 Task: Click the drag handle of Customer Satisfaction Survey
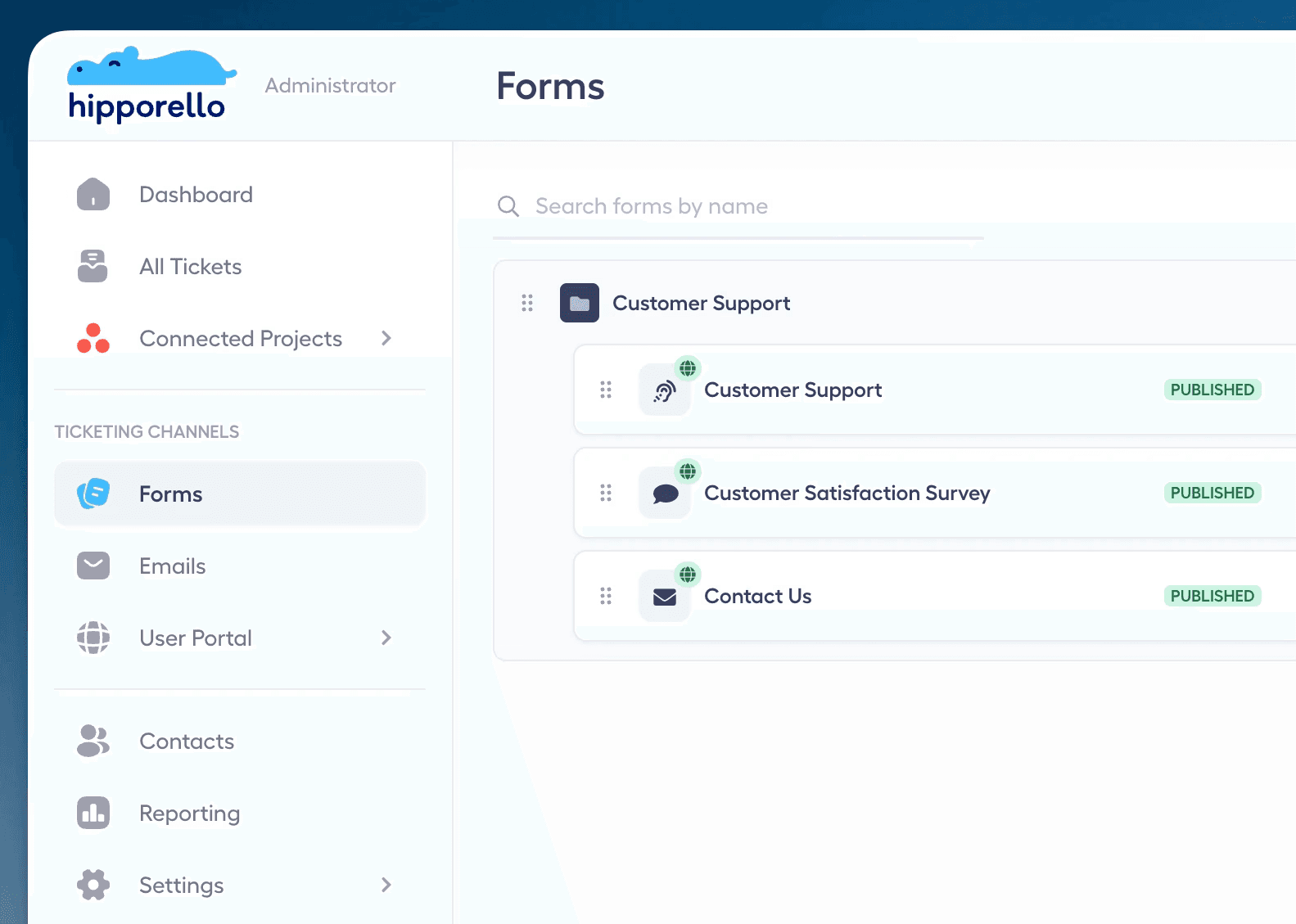coord(606,493)
